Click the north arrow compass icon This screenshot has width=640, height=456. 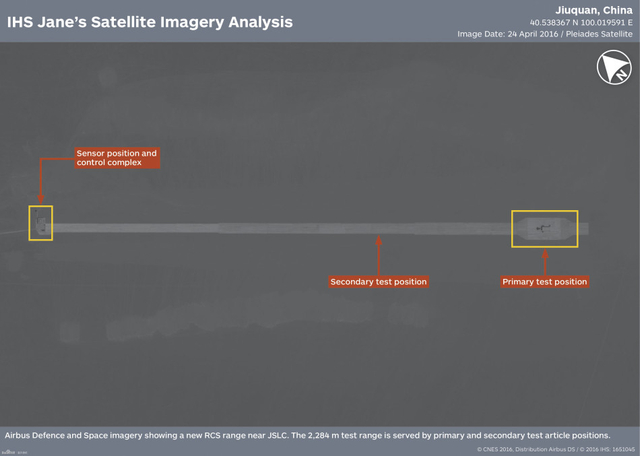pyautogui.click(x=614, y=67)
